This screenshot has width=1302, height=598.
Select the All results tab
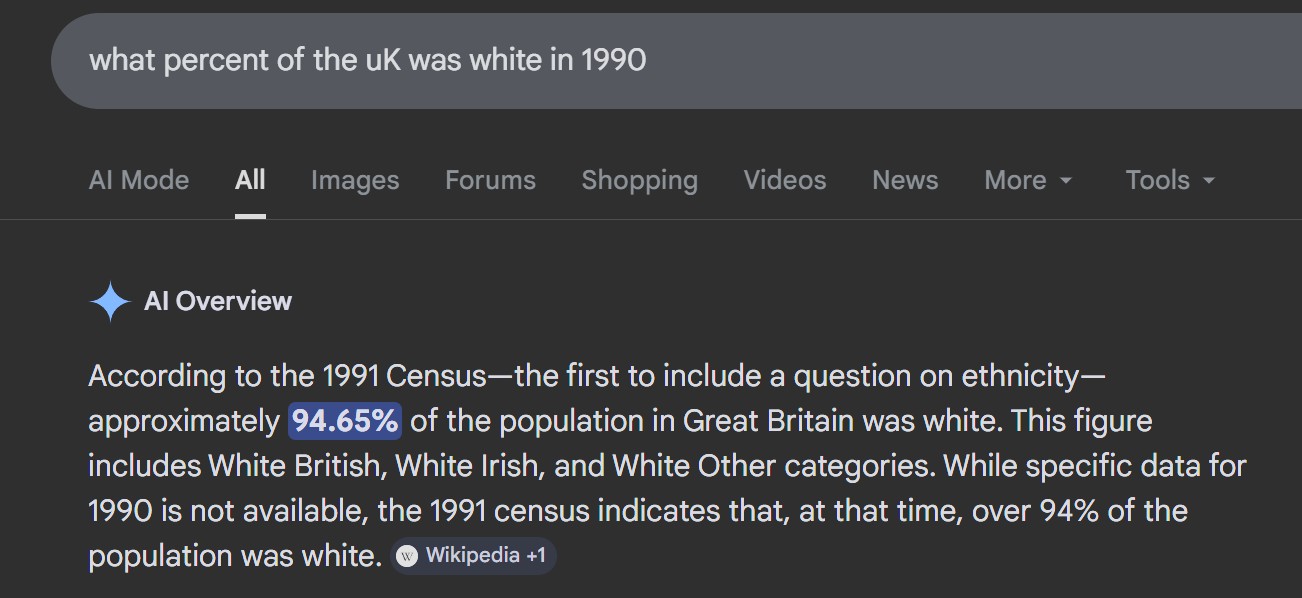click(x=250, y=180)
